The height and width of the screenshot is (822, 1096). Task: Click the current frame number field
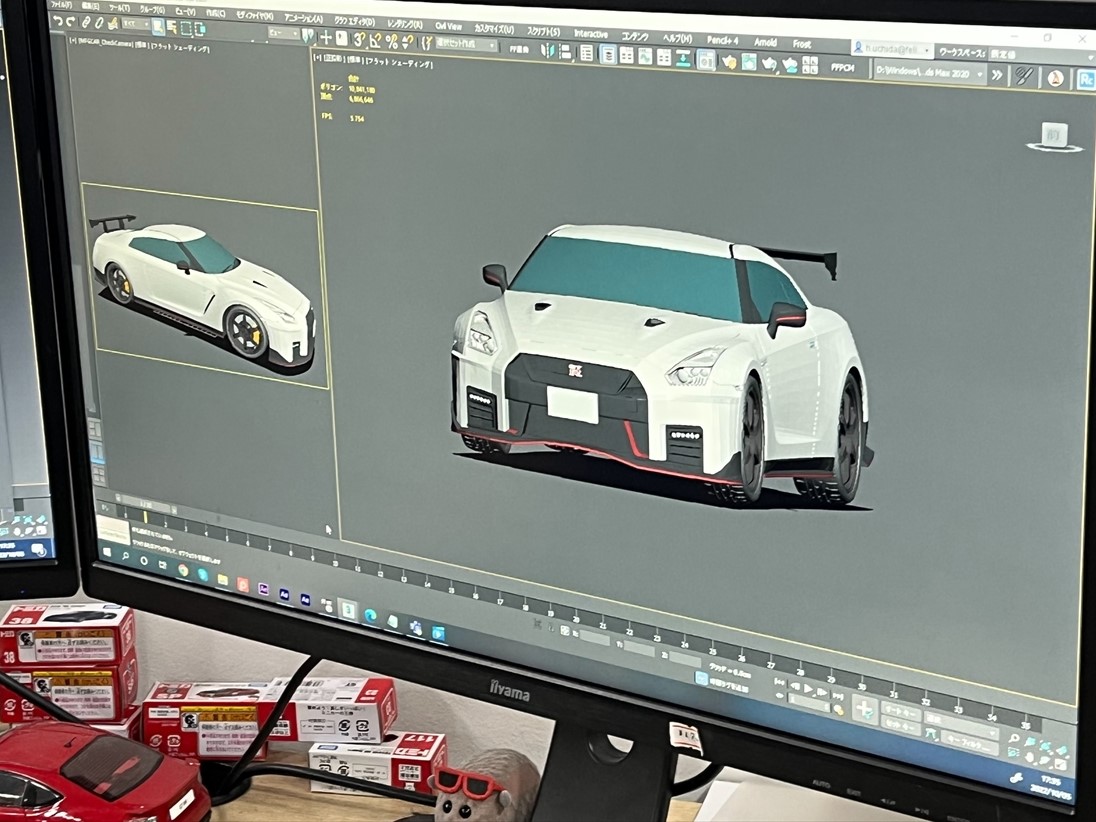click(809, 702)
